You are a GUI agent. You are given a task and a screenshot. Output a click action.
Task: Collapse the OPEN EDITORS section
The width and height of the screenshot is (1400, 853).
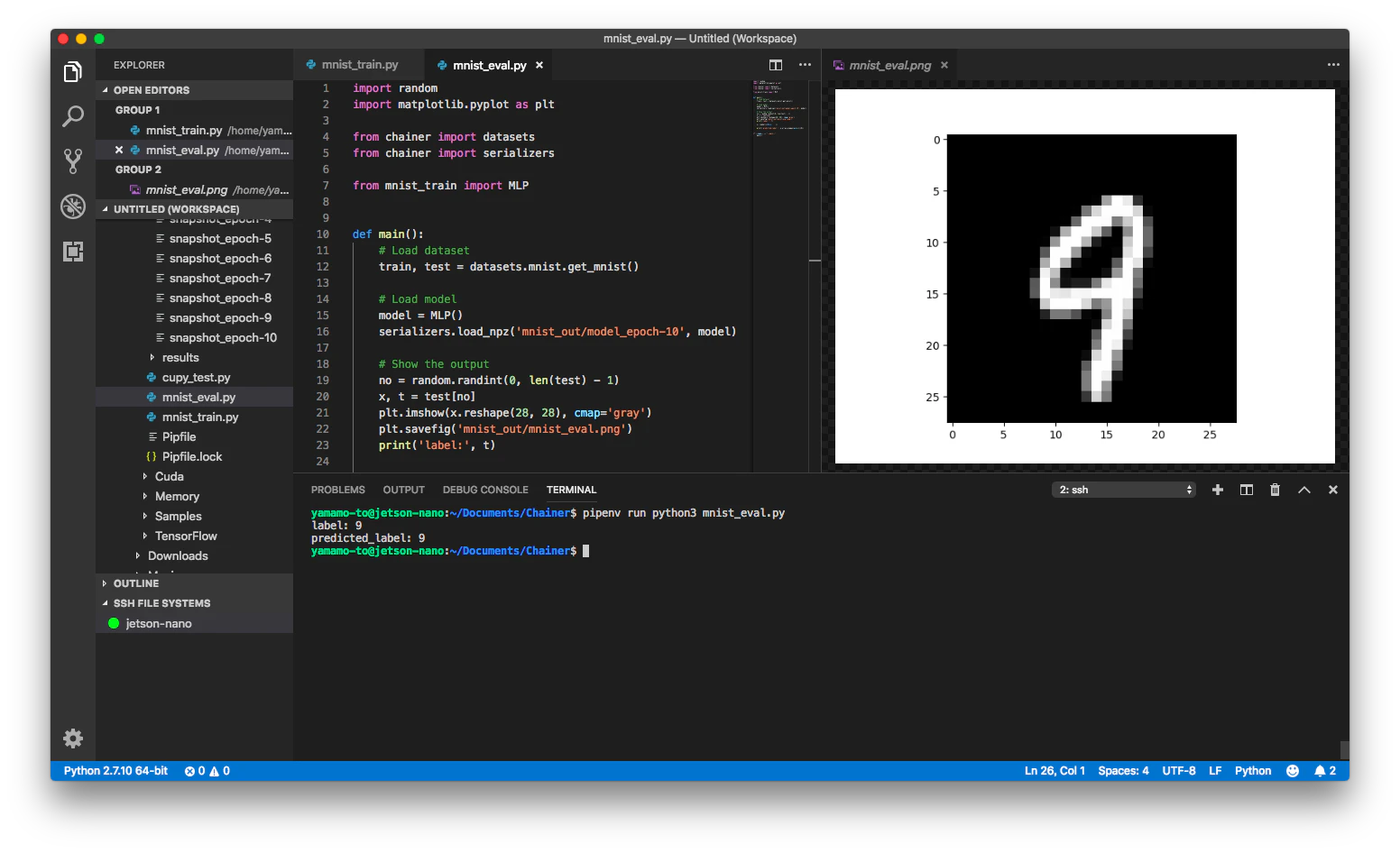(195, 90)
